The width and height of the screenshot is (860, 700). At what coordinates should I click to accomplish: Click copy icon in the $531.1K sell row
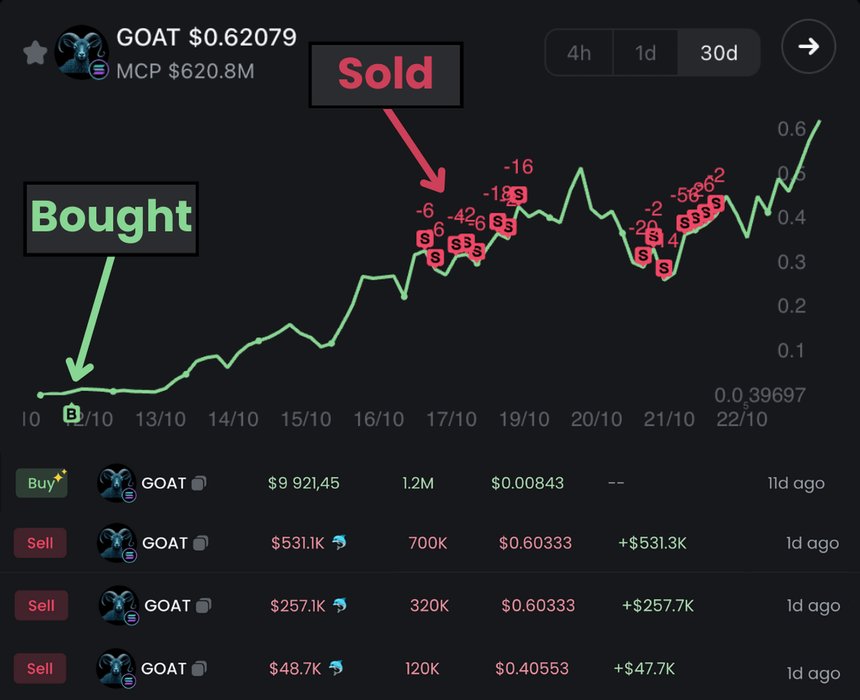pyautogui.click(x=200, y=543)
